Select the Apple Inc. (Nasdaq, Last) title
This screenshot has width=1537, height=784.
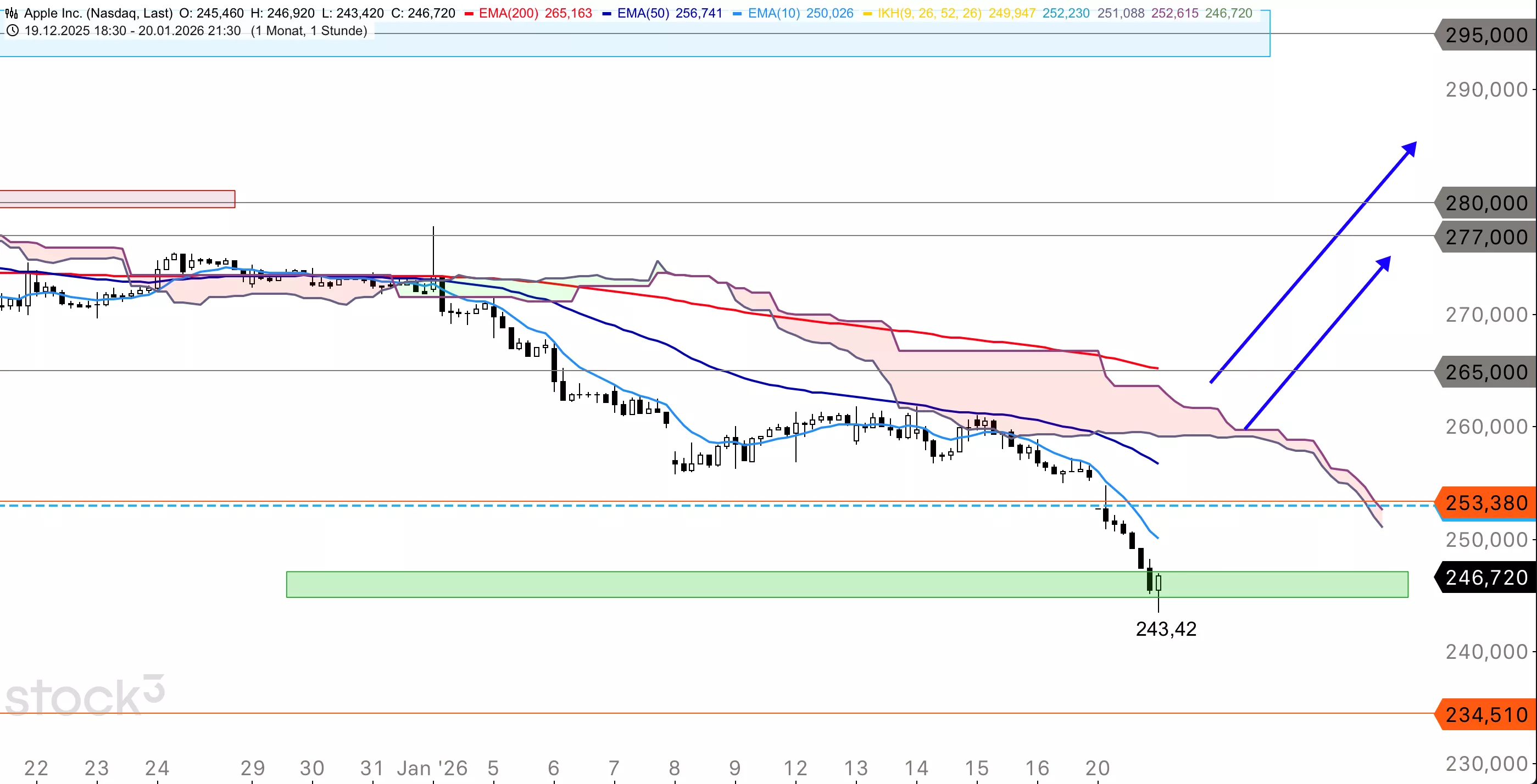coord(98,13)
